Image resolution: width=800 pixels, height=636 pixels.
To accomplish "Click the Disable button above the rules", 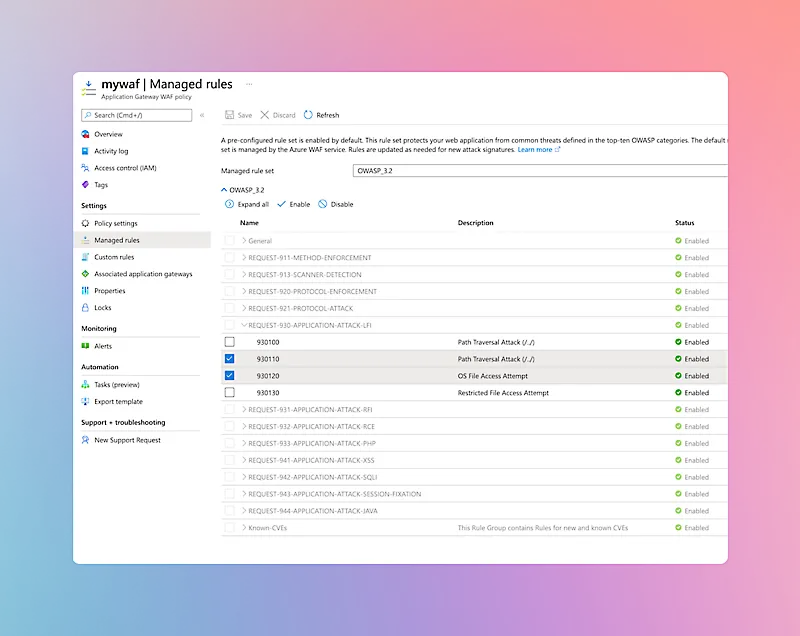I will coord(336,204).
